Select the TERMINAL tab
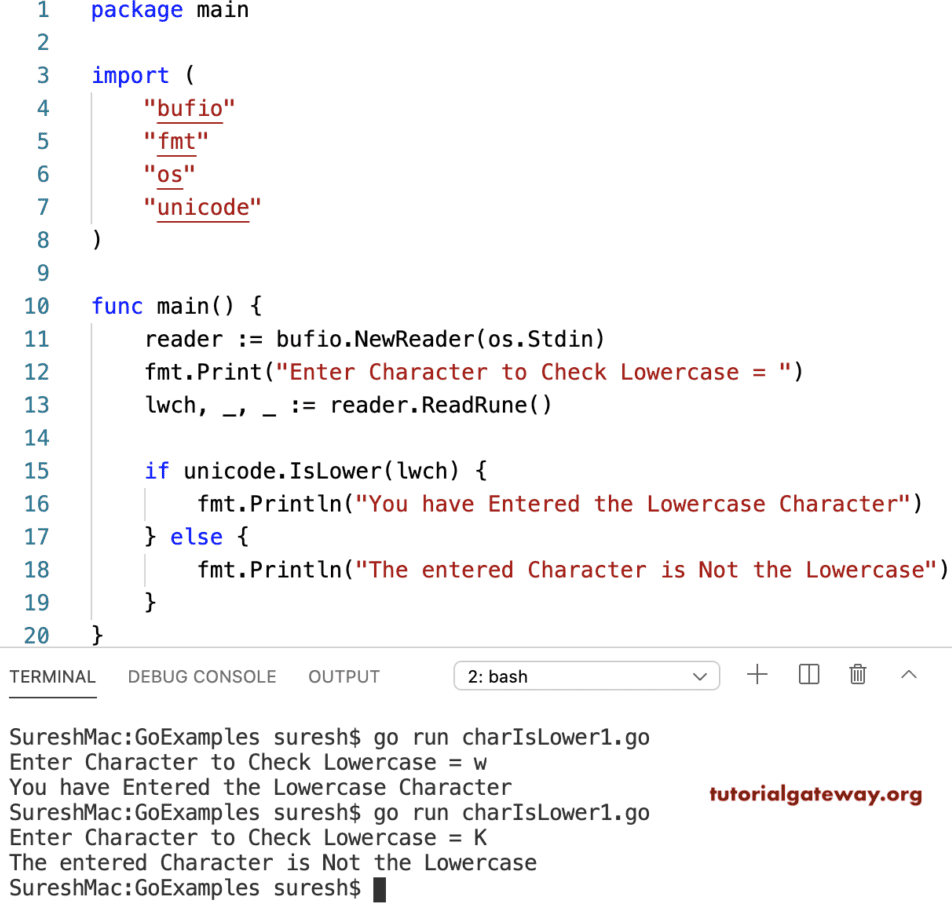 coord(52,676)
